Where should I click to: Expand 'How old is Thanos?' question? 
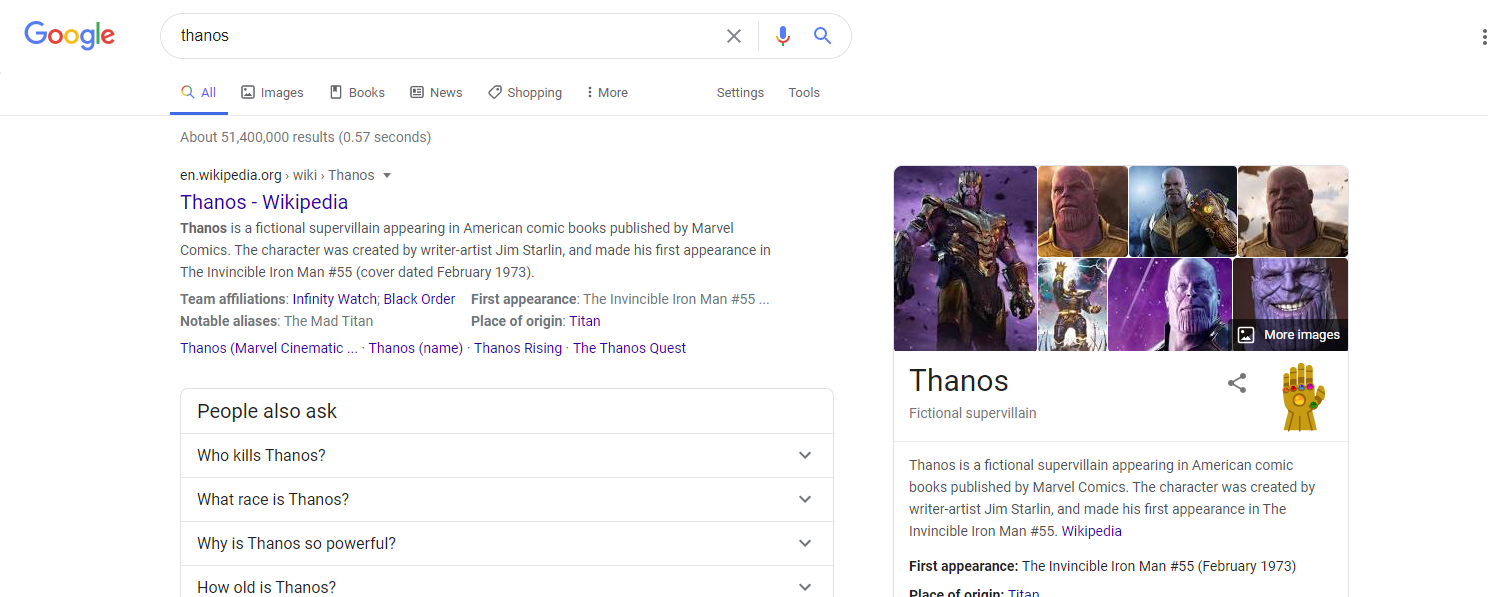pyautogui.click(x=506, y=582)
